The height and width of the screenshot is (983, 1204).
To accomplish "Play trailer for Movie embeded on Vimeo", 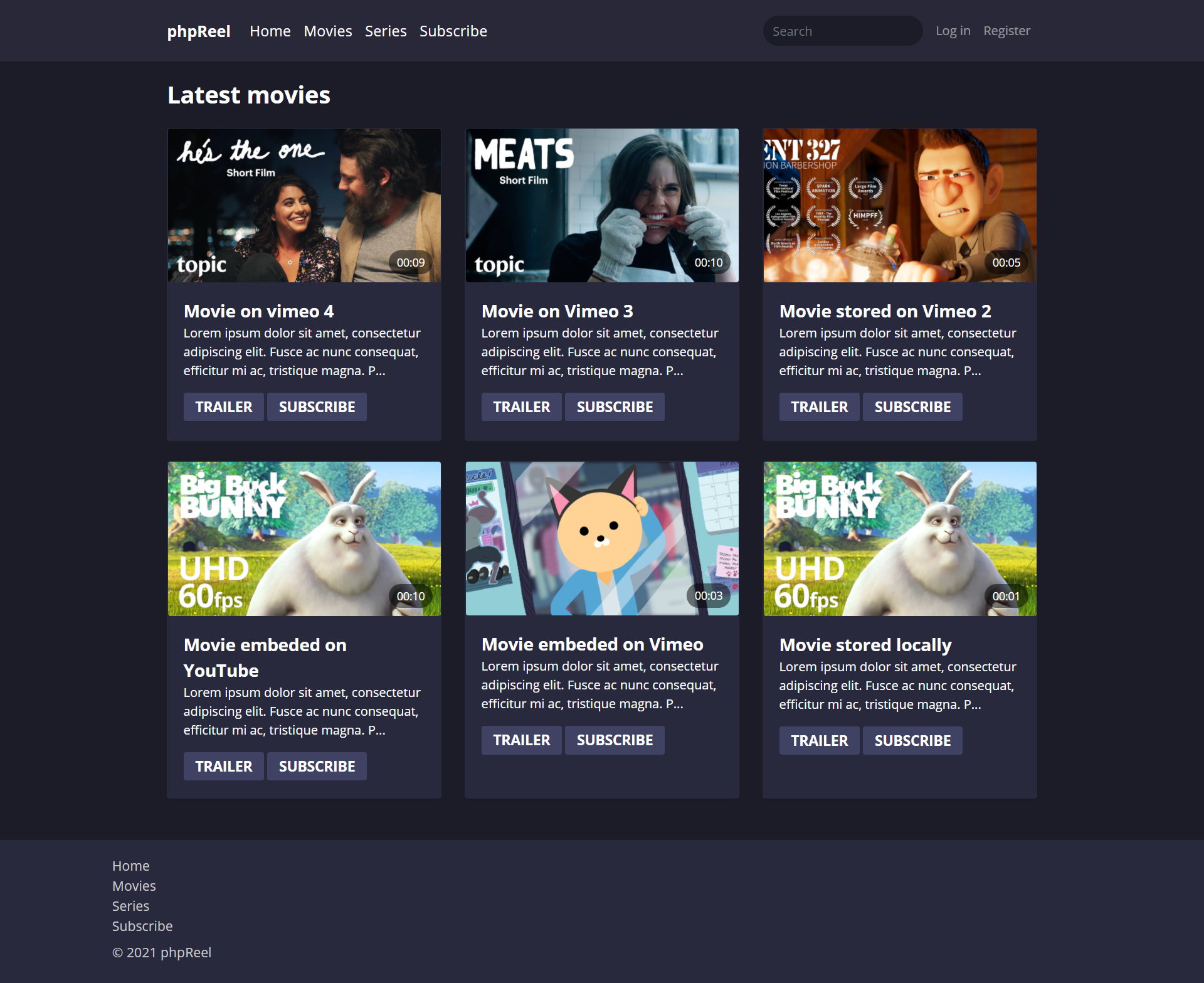I will [x=521, y=740].
